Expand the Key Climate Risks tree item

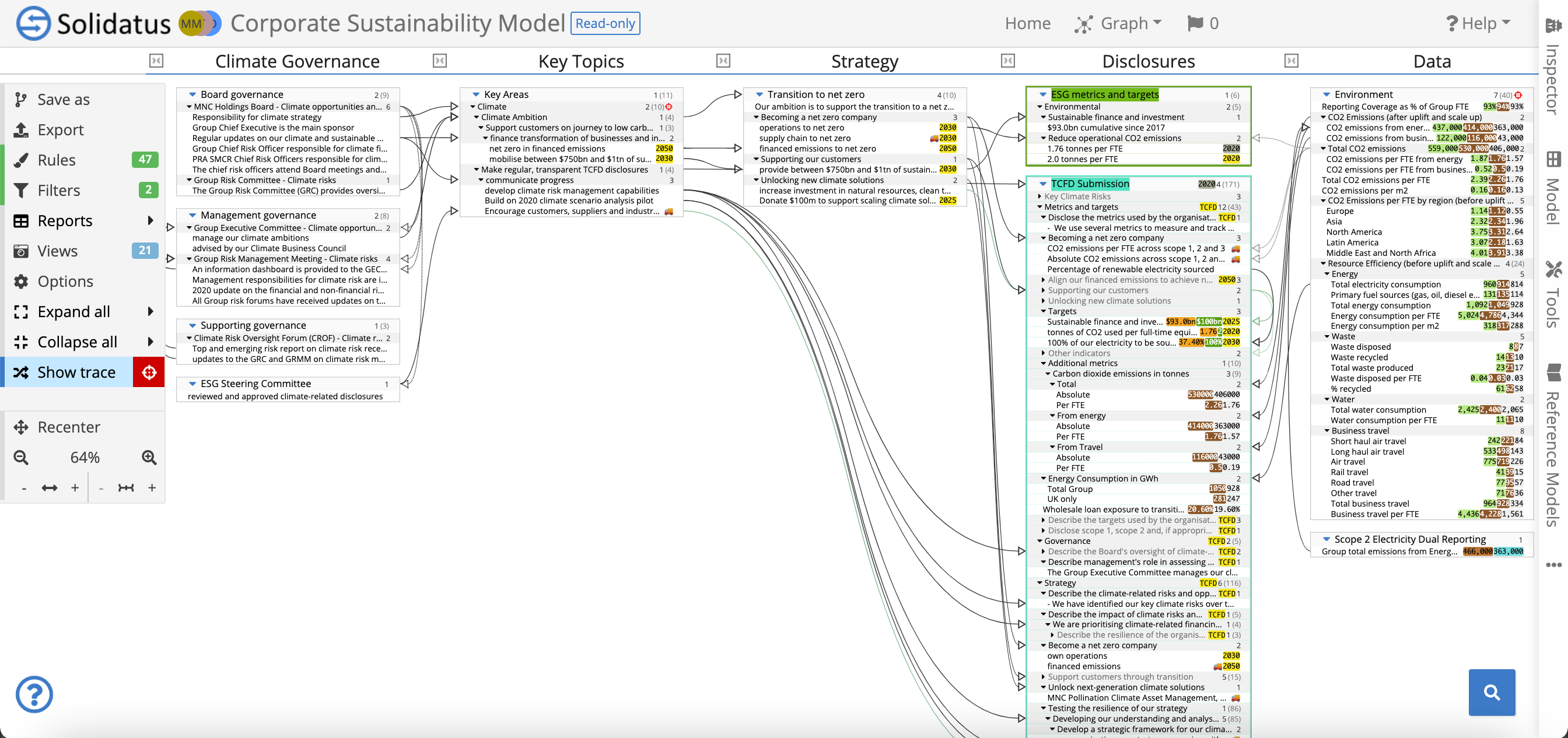[1039, 196]
